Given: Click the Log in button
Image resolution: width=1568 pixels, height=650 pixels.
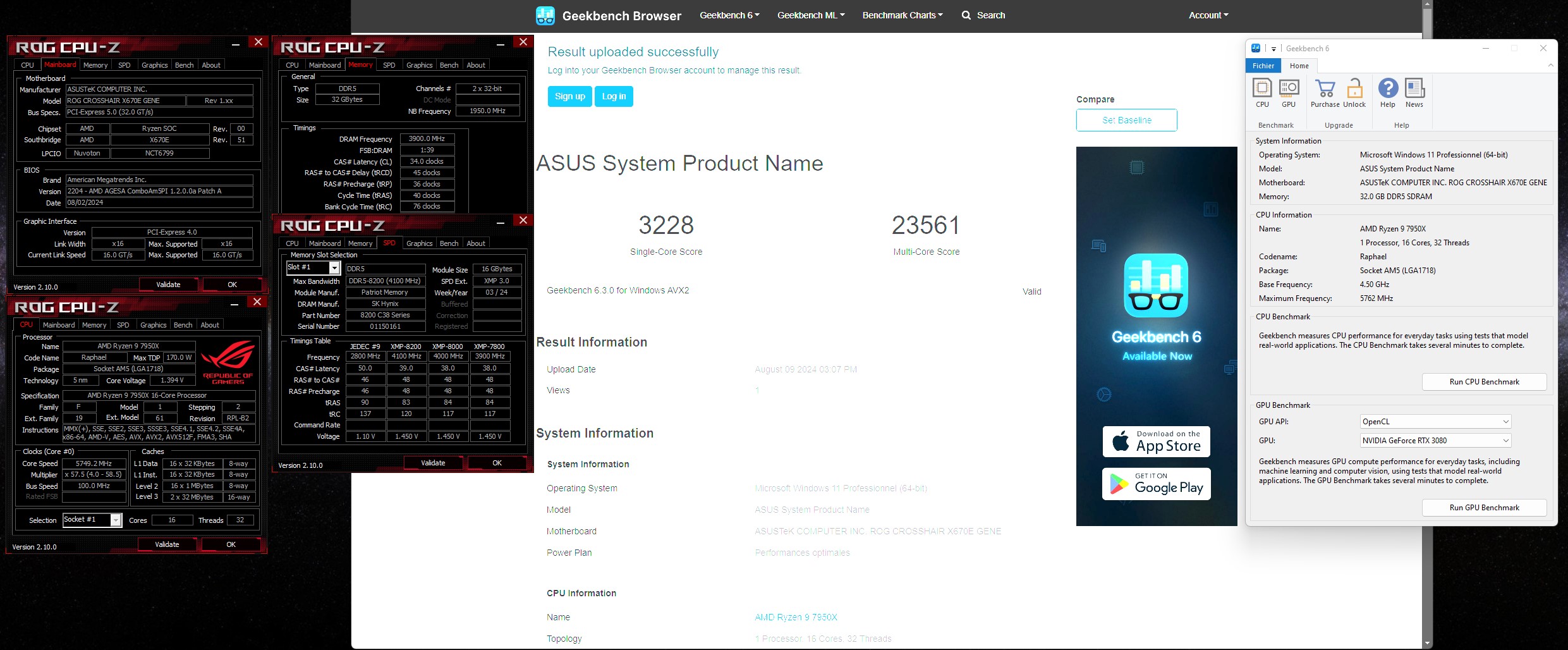Looking at the screenshot, I should 614,96.
